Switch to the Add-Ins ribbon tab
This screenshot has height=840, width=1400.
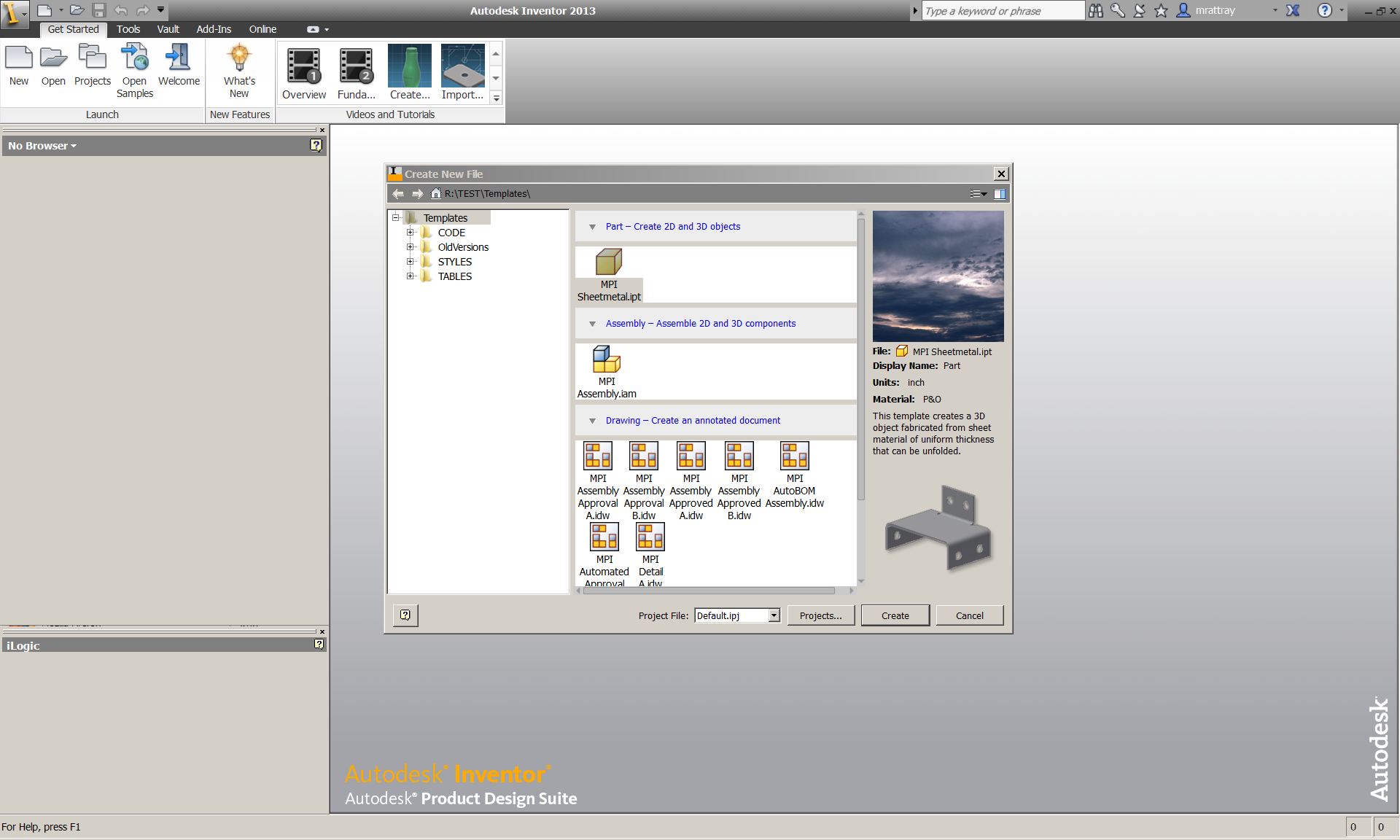click(x=214, y=29)
